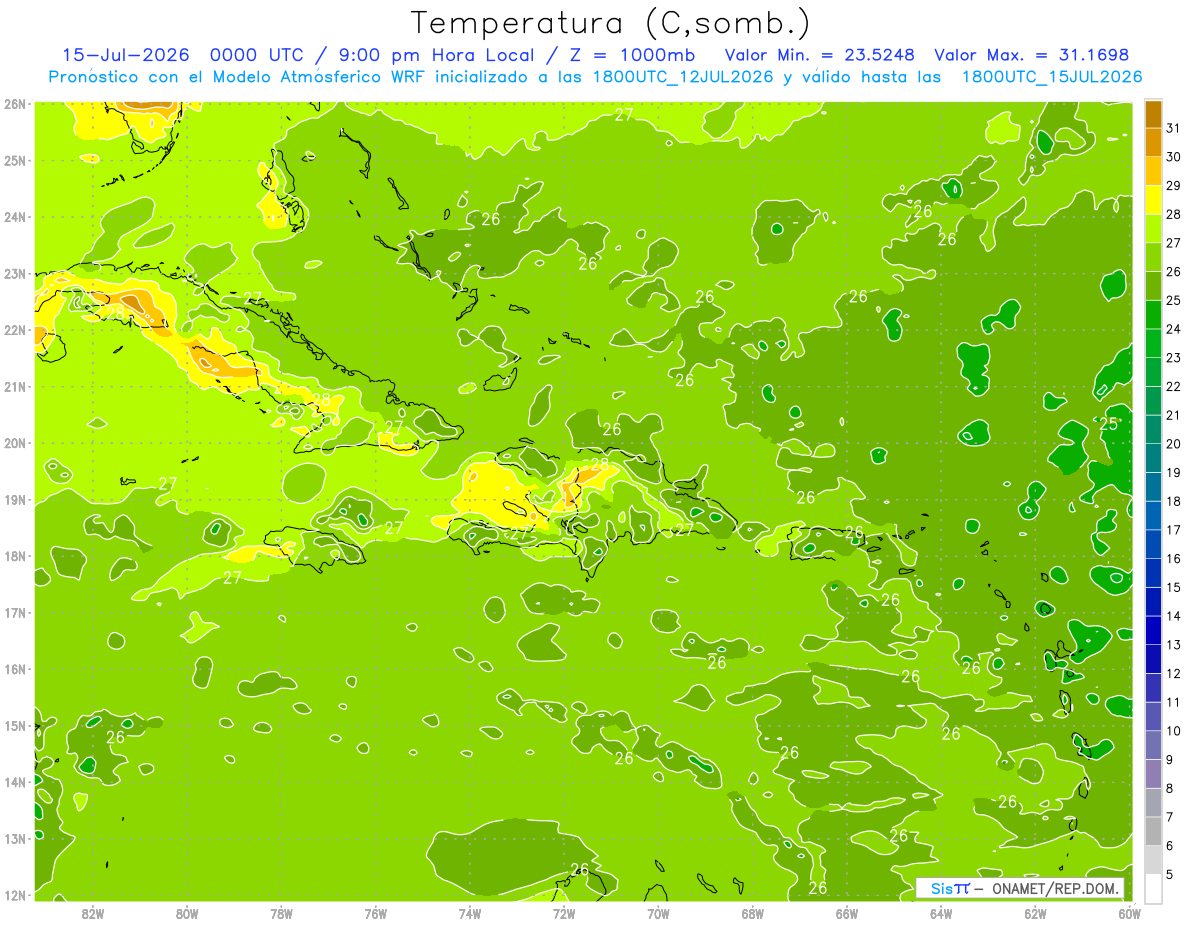Click the longitude label "62W"
Screen dimensions: 1200x927
[1035, 913]
